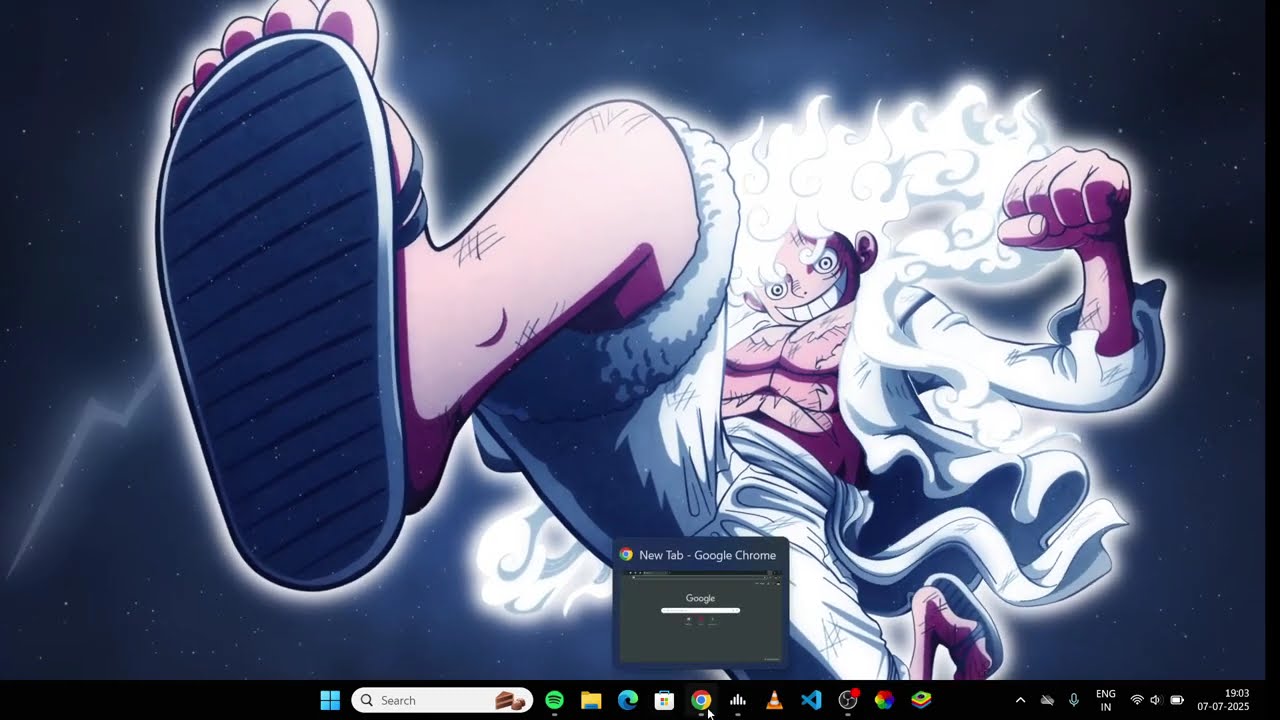Launch BlueStacks from the taskbar
Screen dimensions: 1280x720
(921, 700)
